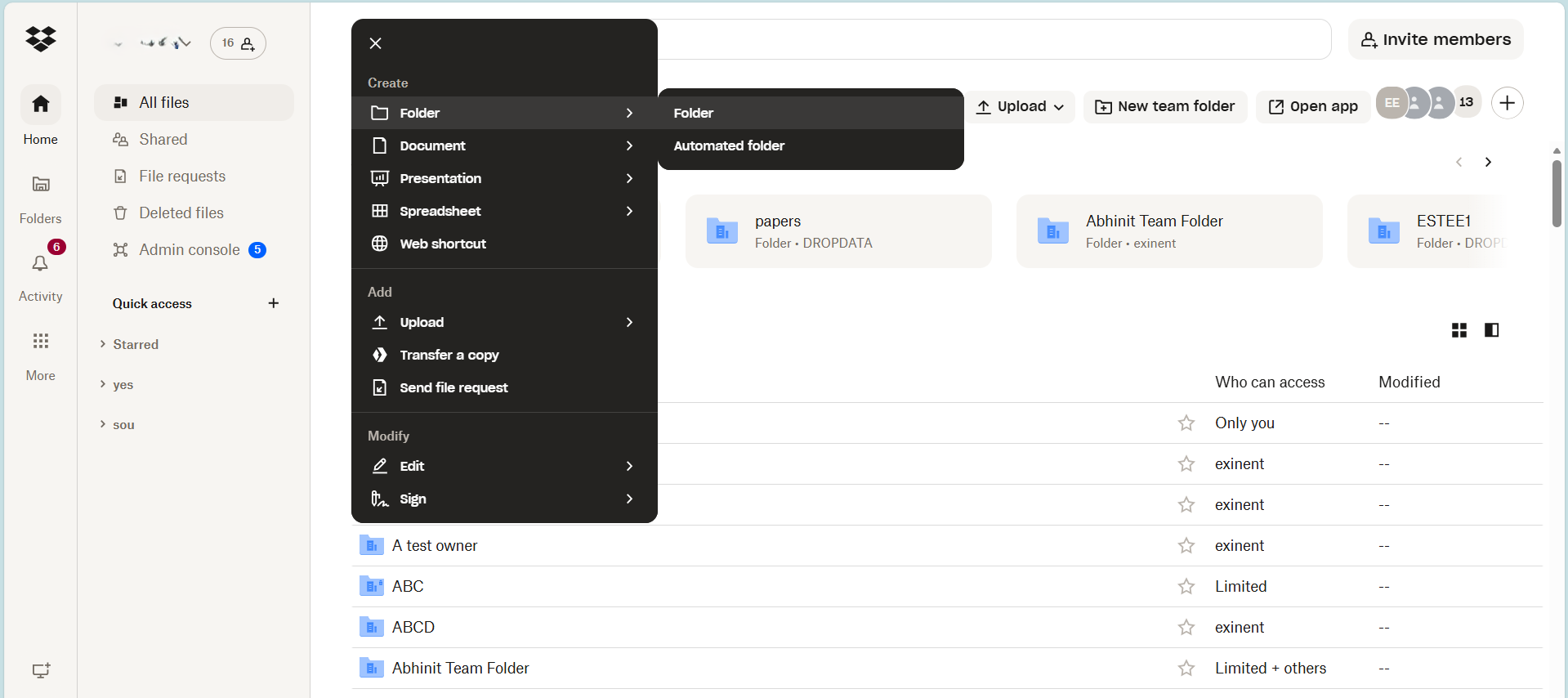Click Invite members button
This screenshot has width=1568, height=698.
click(1436, 39)
